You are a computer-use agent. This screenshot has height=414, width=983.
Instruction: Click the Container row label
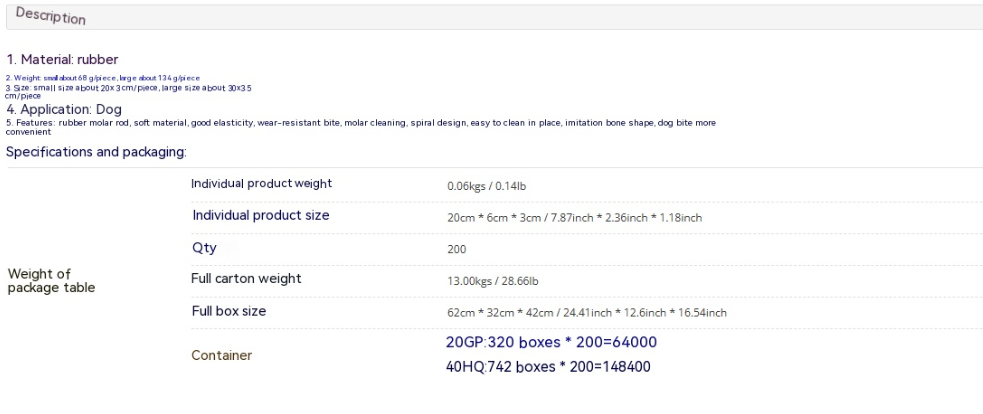(x=221, y=355)
